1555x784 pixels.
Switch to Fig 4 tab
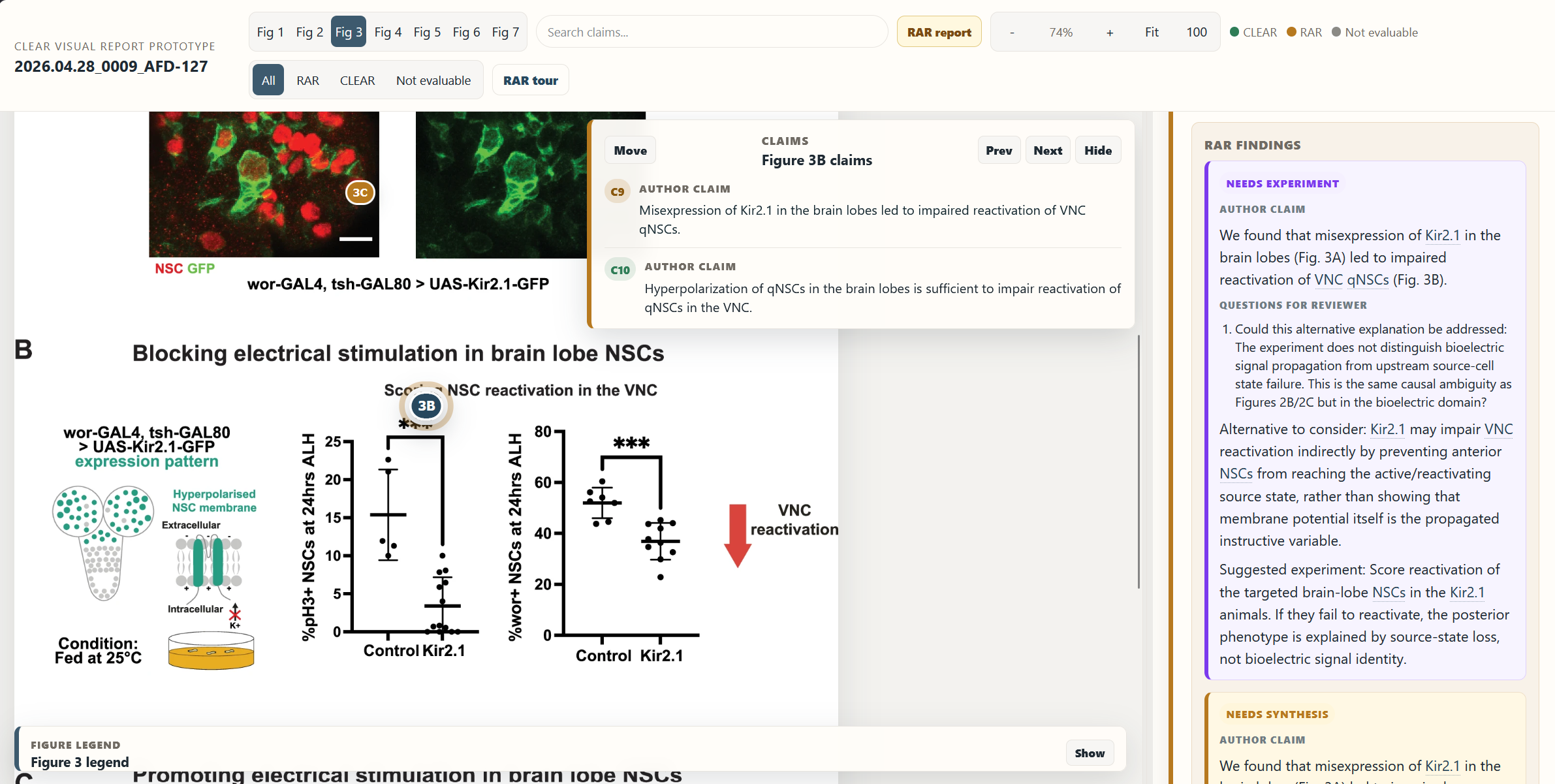pos(388,32)
